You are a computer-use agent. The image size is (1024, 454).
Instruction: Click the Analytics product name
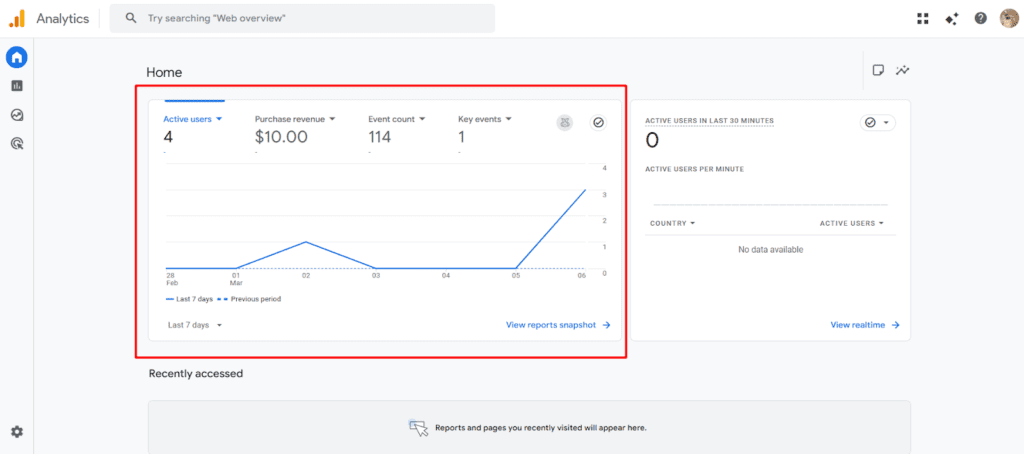[63, 19]
